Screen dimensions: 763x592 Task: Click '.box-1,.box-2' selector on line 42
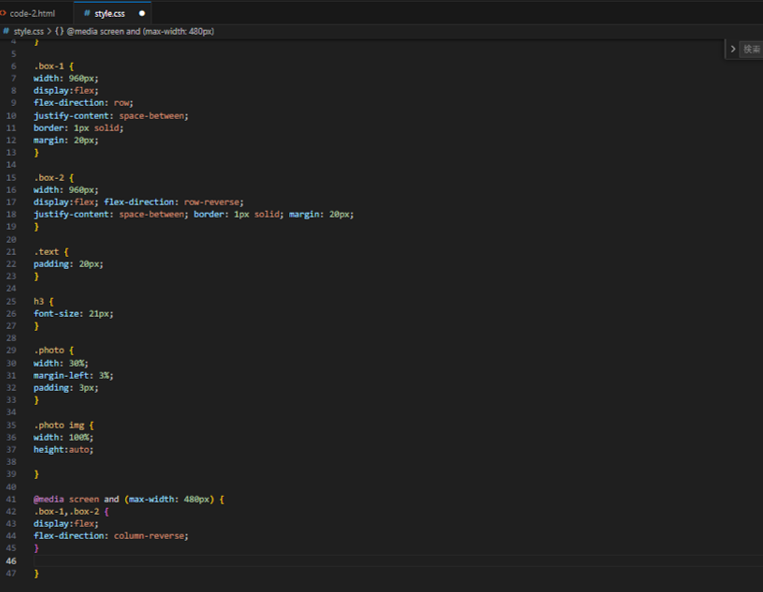66,512
